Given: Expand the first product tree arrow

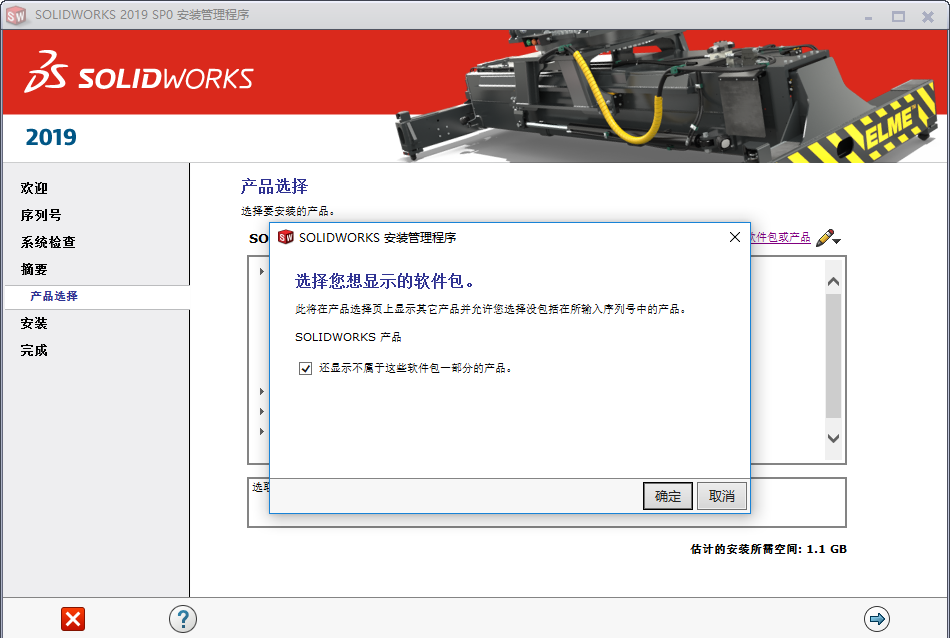Looking at the screenshot, I should (x=262, y=271).
